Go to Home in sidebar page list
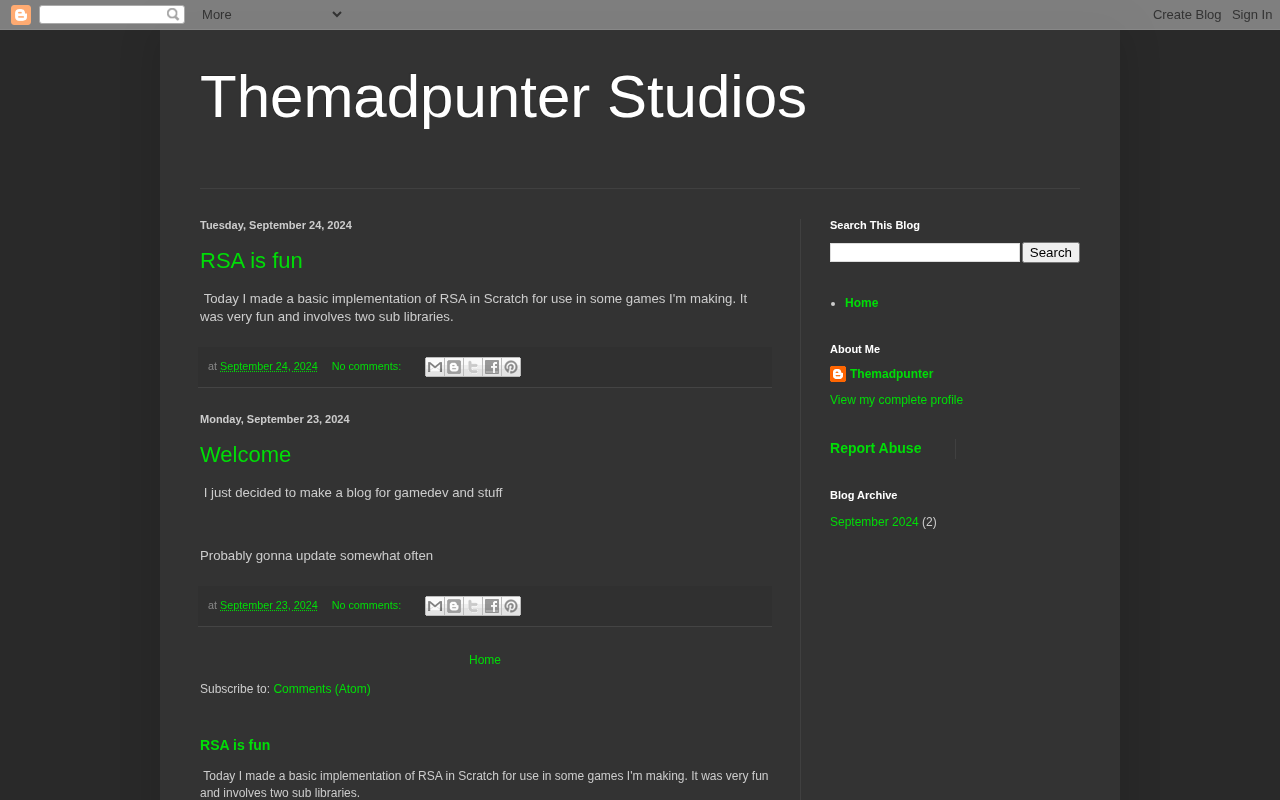 coord(862,303)
